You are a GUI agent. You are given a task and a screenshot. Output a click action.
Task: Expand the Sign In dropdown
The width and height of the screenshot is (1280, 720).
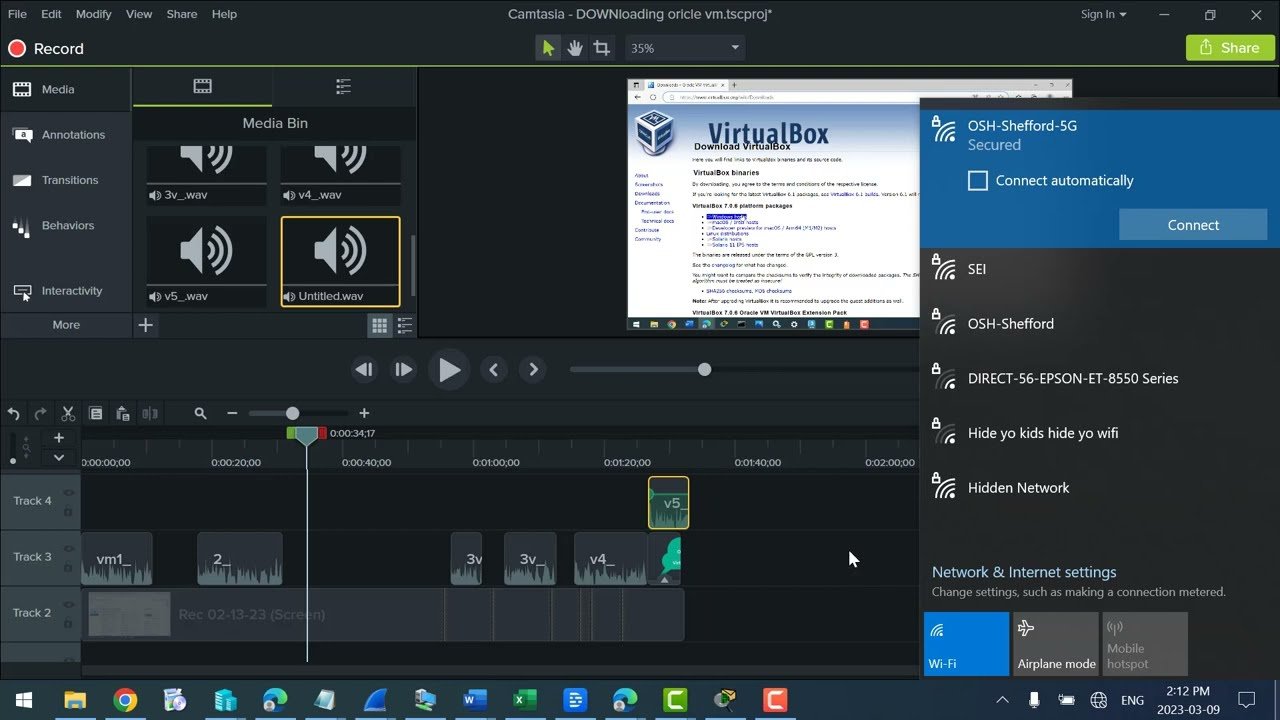[1103, 14]
